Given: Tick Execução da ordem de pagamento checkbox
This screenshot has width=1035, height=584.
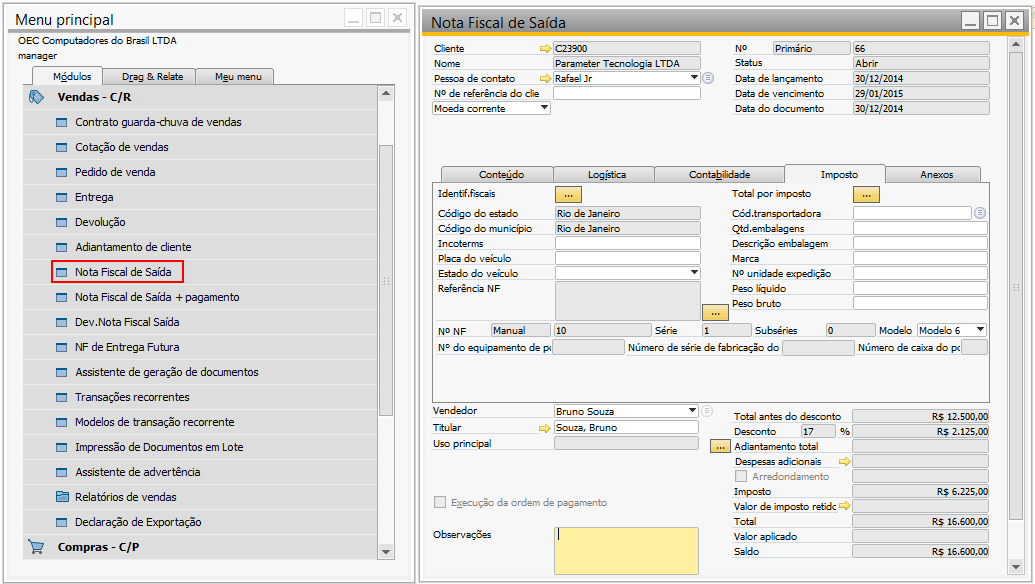Looking at the screenshot, I should point(440,503).
